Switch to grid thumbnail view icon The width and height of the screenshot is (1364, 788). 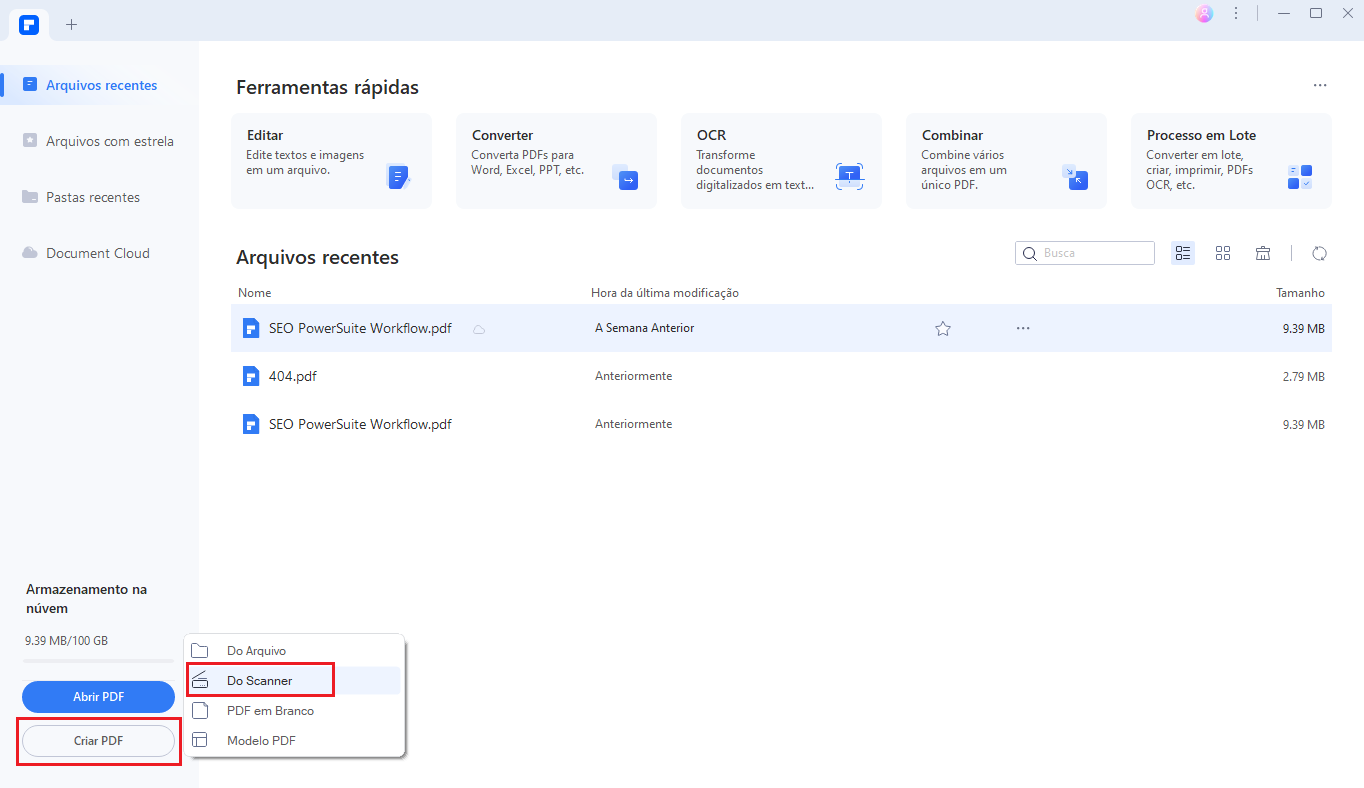click(x=1223, y=253)
